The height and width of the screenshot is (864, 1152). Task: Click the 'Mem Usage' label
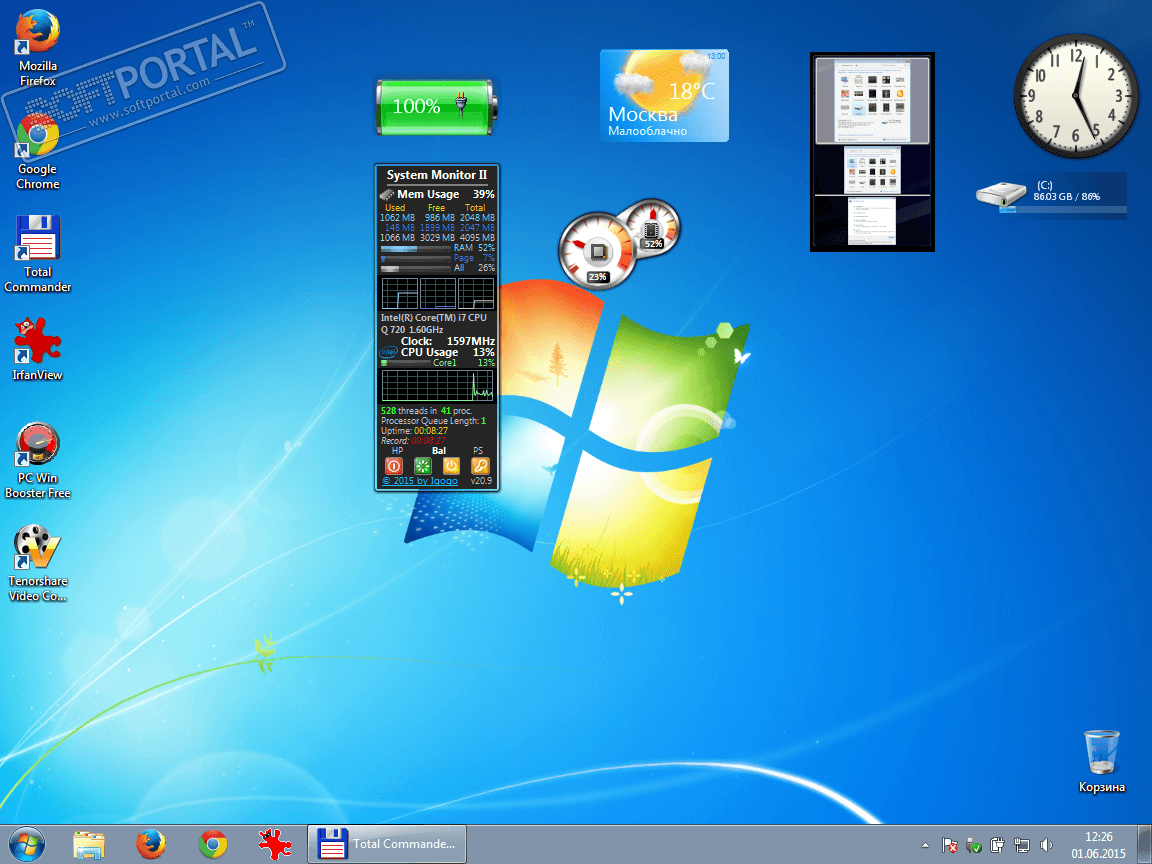tap(428, 194)
